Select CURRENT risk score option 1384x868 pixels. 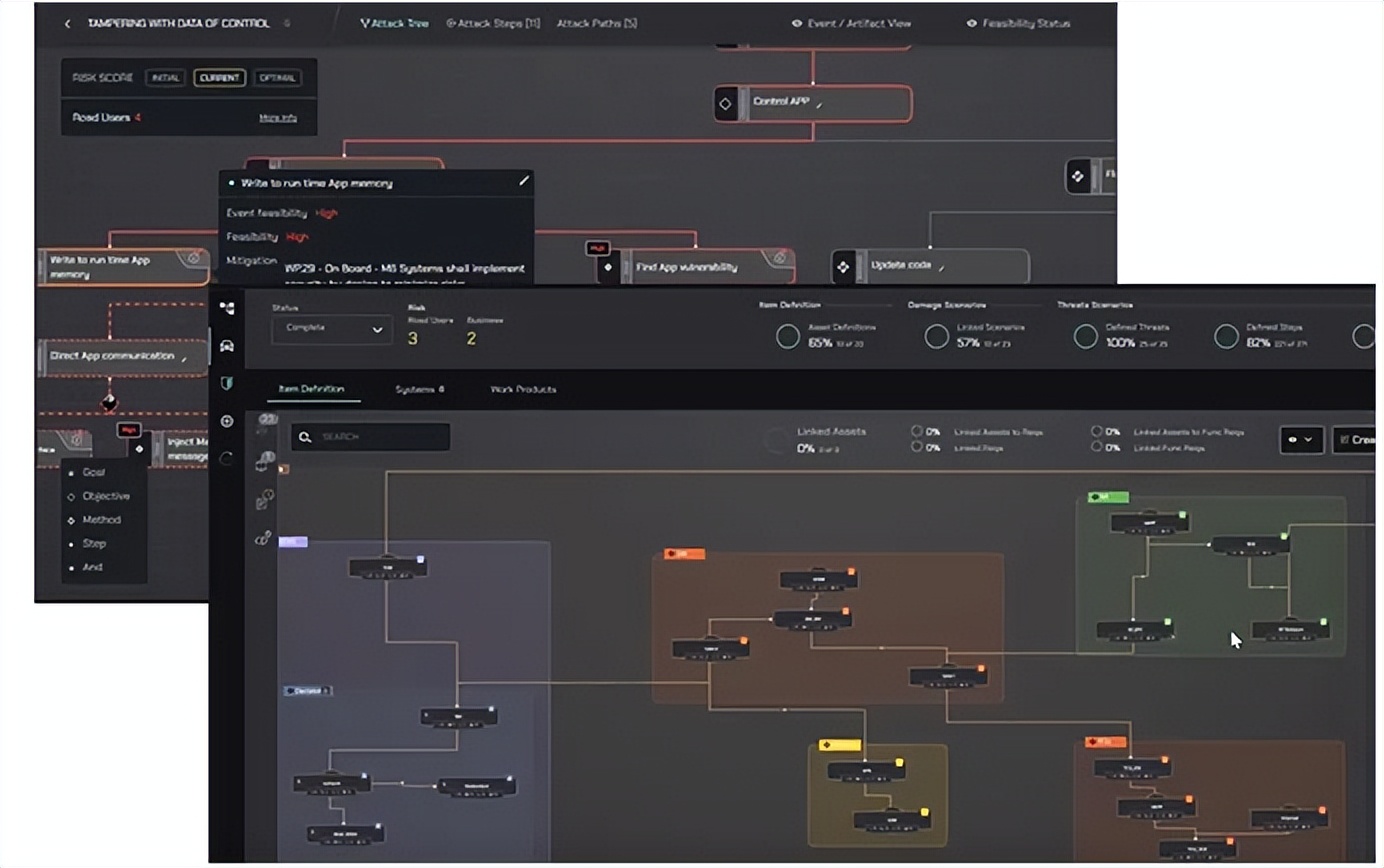(x=219, y=78)
